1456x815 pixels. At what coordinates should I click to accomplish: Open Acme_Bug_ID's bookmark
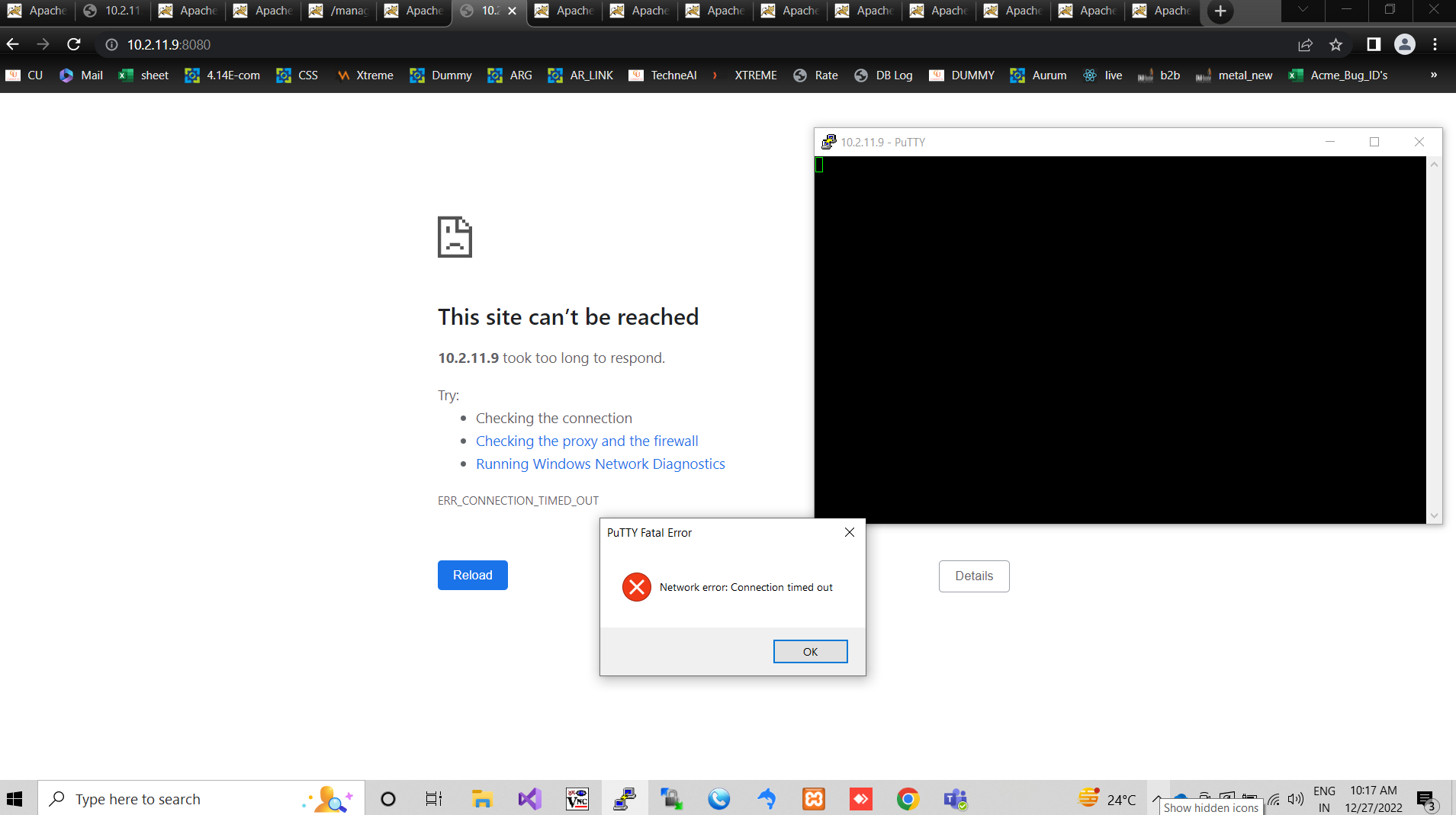[x=1338, y=75]
